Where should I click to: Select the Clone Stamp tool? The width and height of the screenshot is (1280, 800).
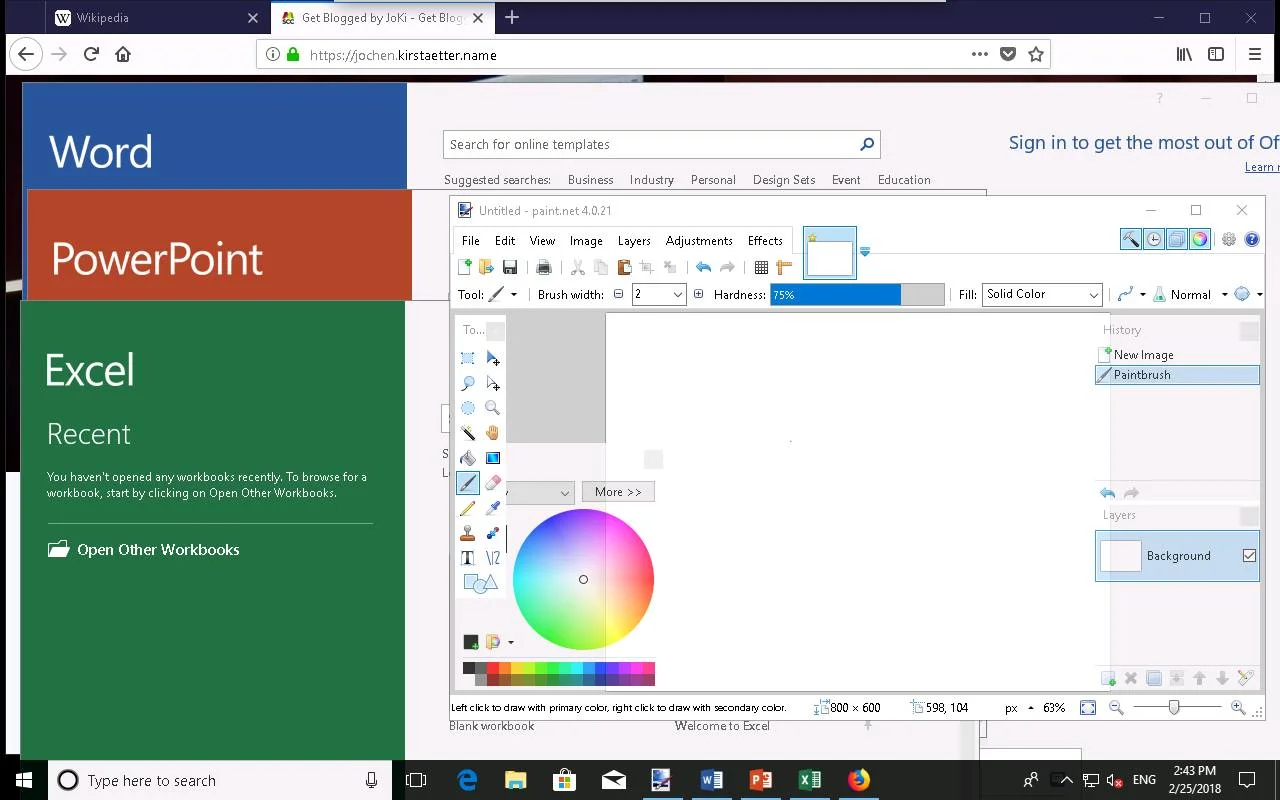[467, 533]
